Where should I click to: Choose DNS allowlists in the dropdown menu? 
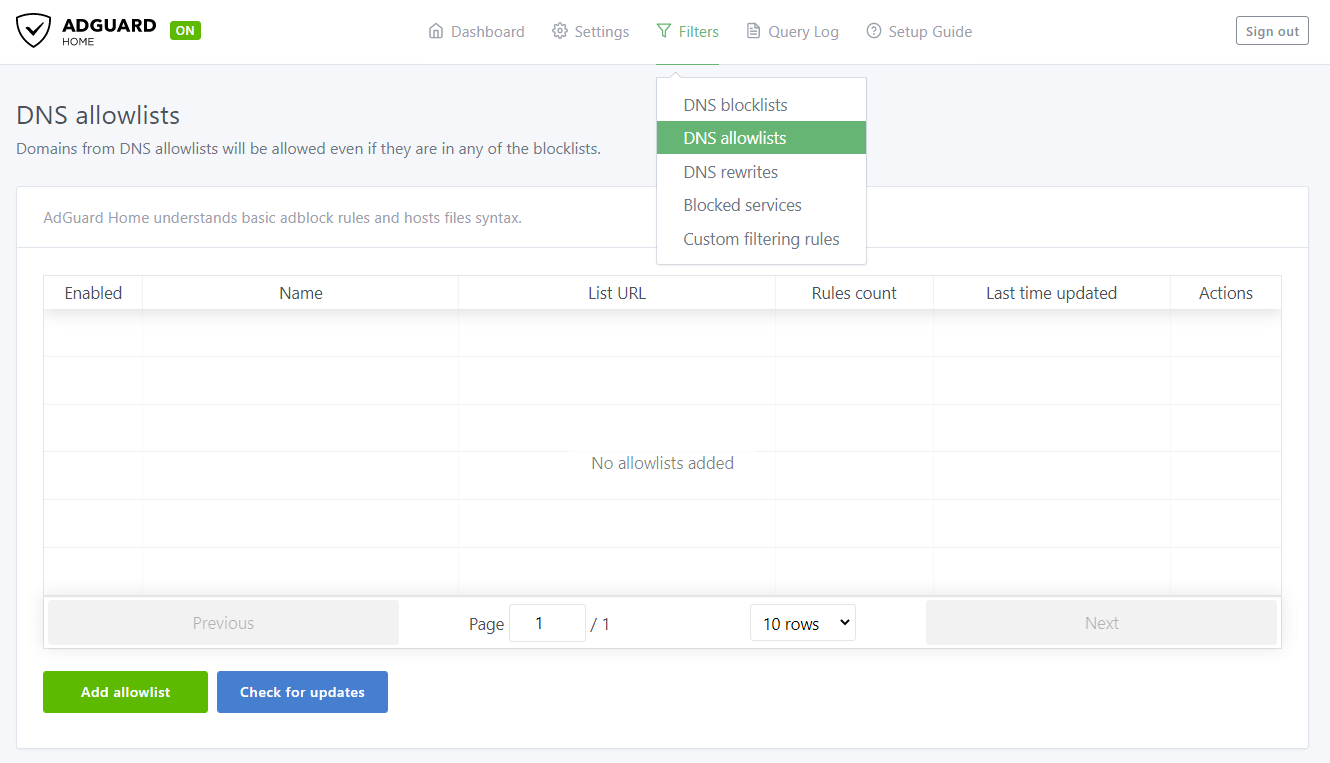point(735,138)
